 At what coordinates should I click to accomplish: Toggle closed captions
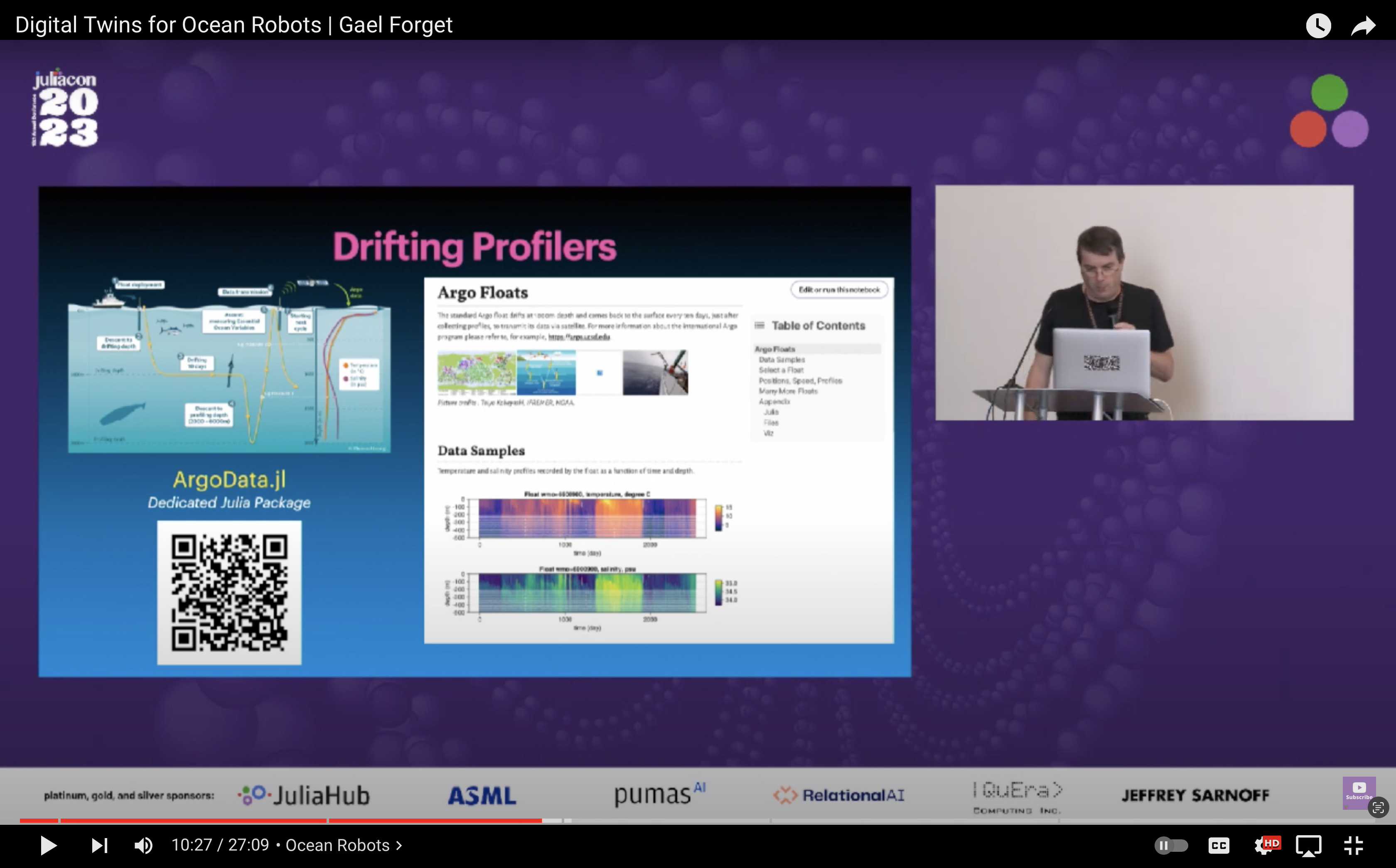[x=1219, y=845]
